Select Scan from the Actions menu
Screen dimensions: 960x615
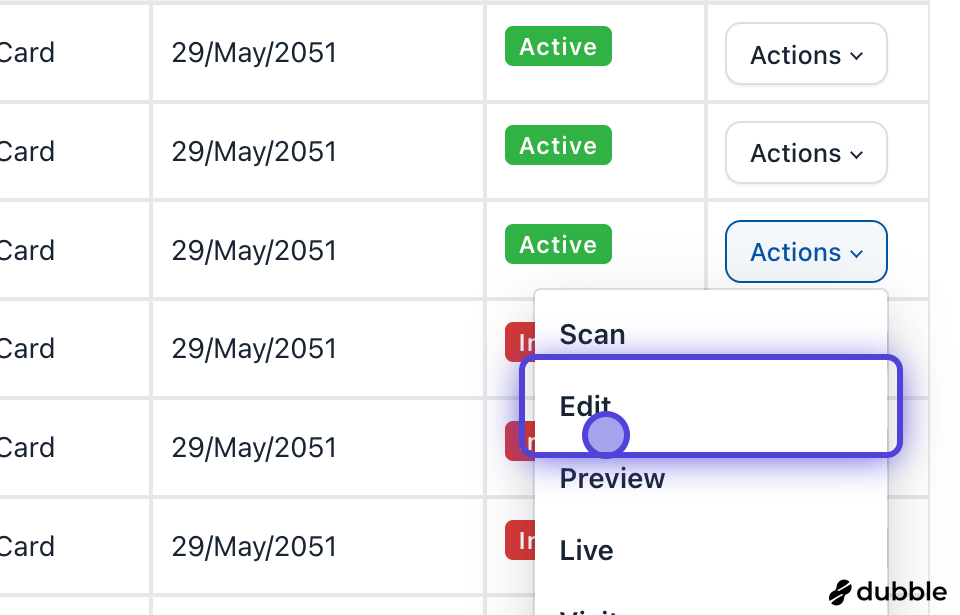pos(593,334)
